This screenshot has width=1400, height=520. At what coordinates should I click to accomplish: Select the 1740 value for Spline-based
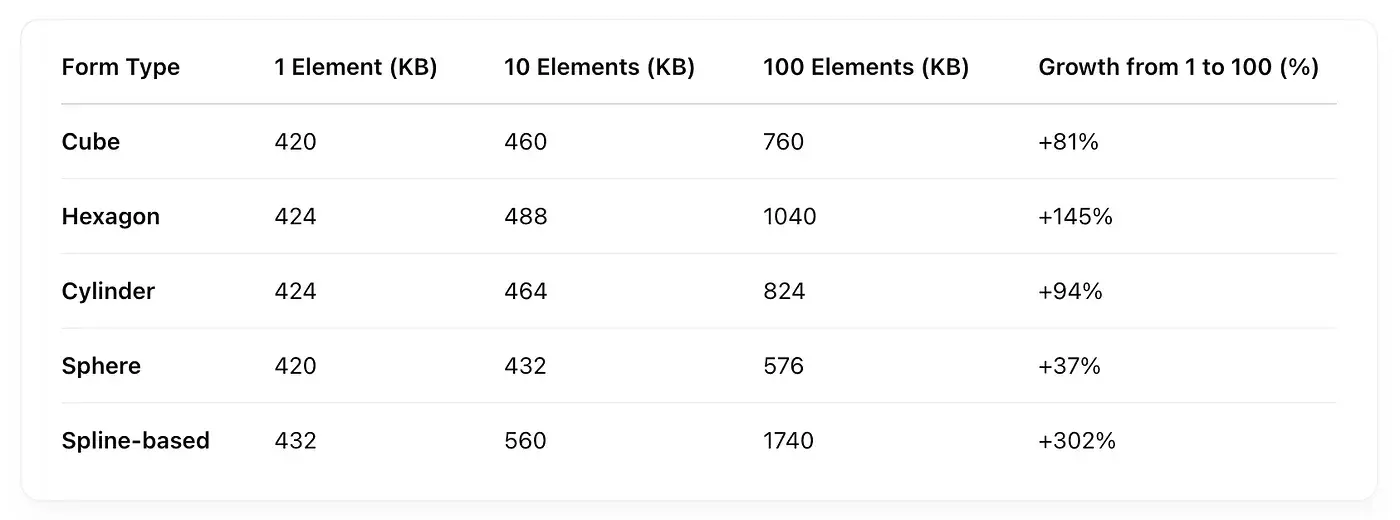[x=789, y=440]
